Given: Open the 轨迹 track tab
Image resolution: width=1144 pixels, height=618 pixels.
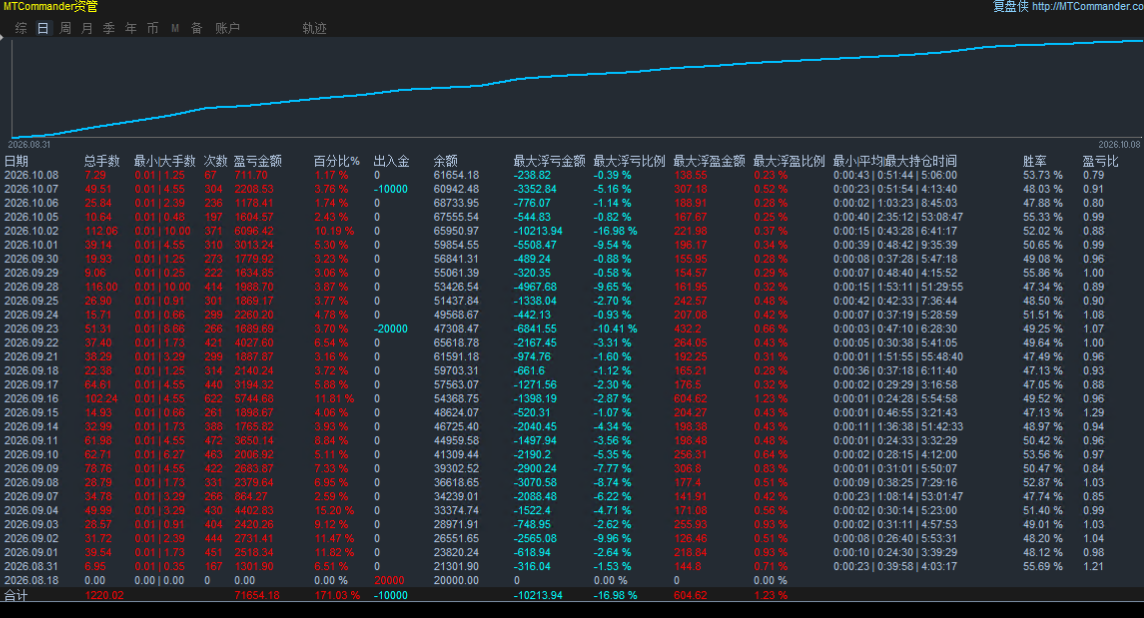Looking at the screenshot, I should pyautogui.click(x=314, y=28).
